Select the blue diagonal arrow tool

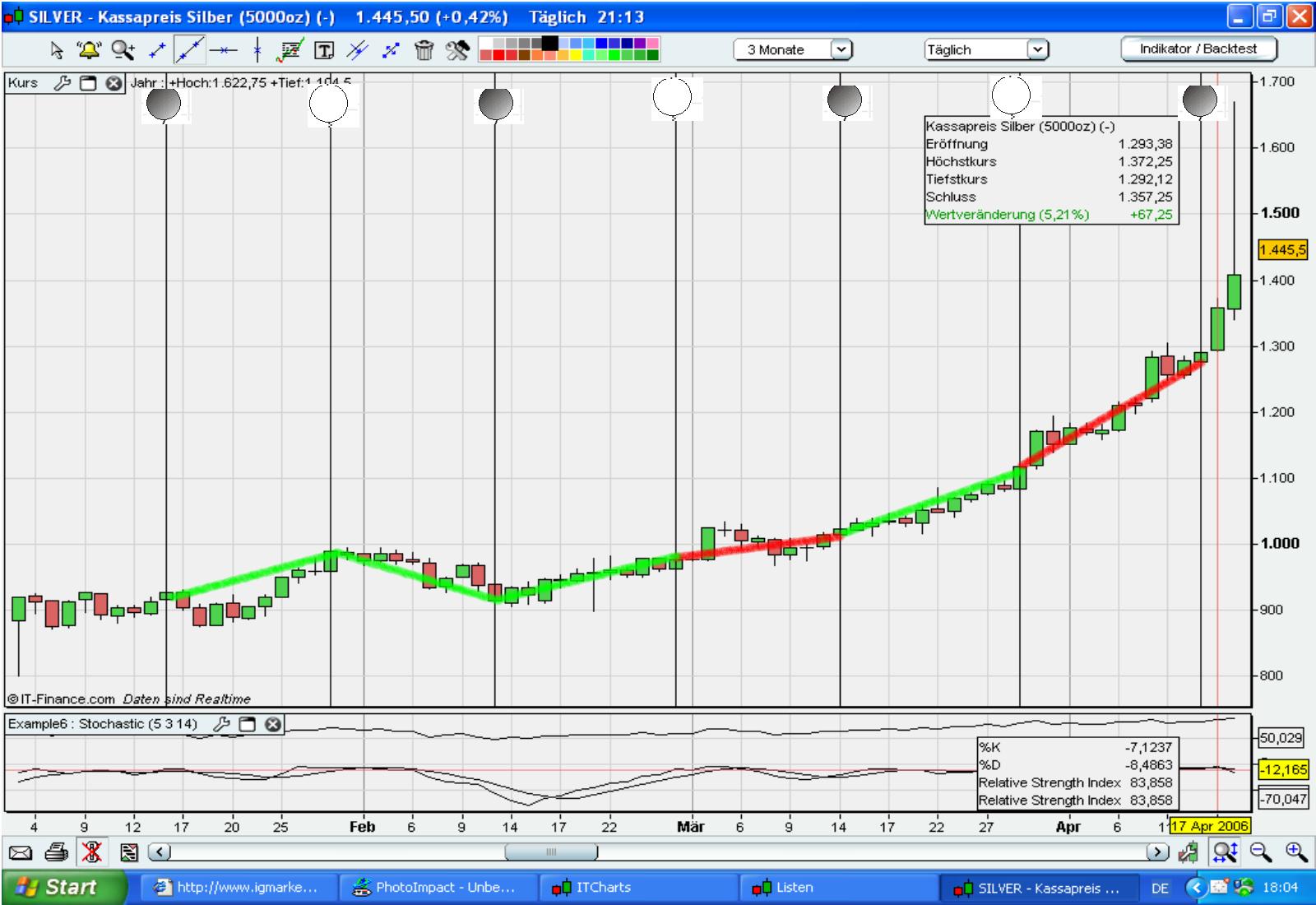point(391,50)
